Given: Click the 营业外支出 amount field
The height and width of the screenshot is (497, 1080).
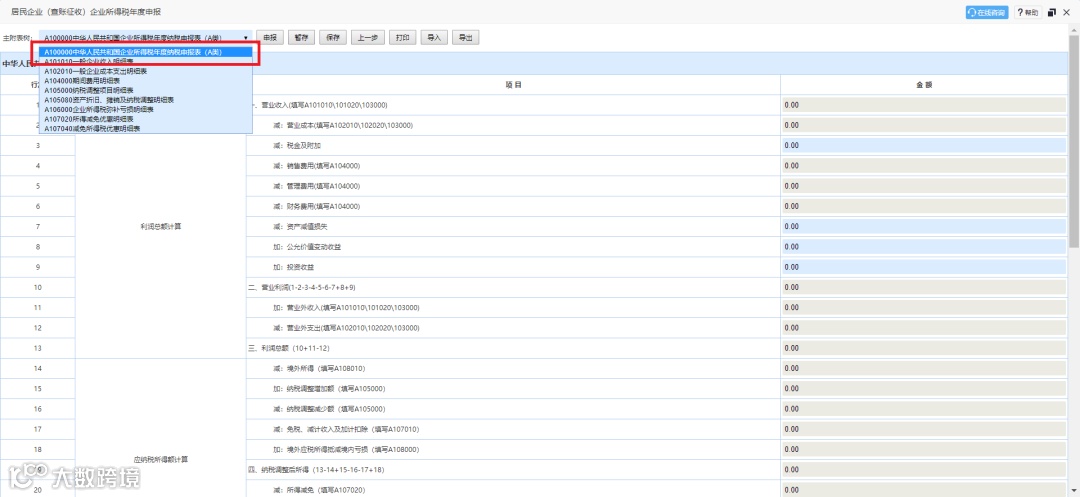Looking at the screenshot, I should (924, 328).
